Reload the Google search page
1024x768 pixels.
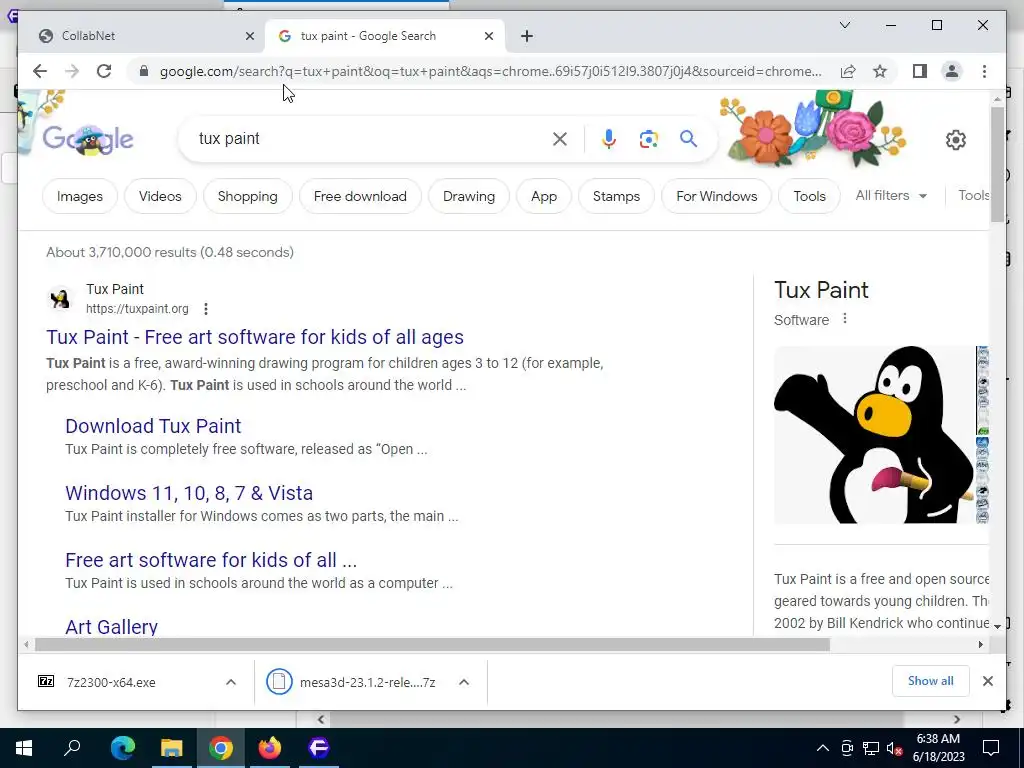pyautogui.click(x=104, y=71)
